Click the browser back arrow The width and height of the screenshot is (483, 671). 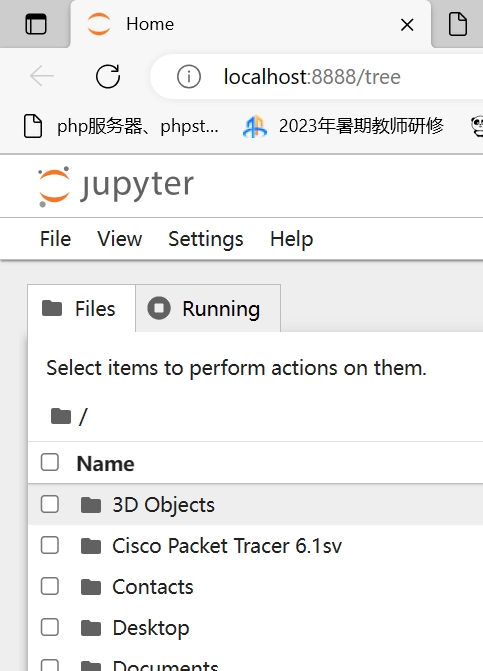(x=42, y=77)
